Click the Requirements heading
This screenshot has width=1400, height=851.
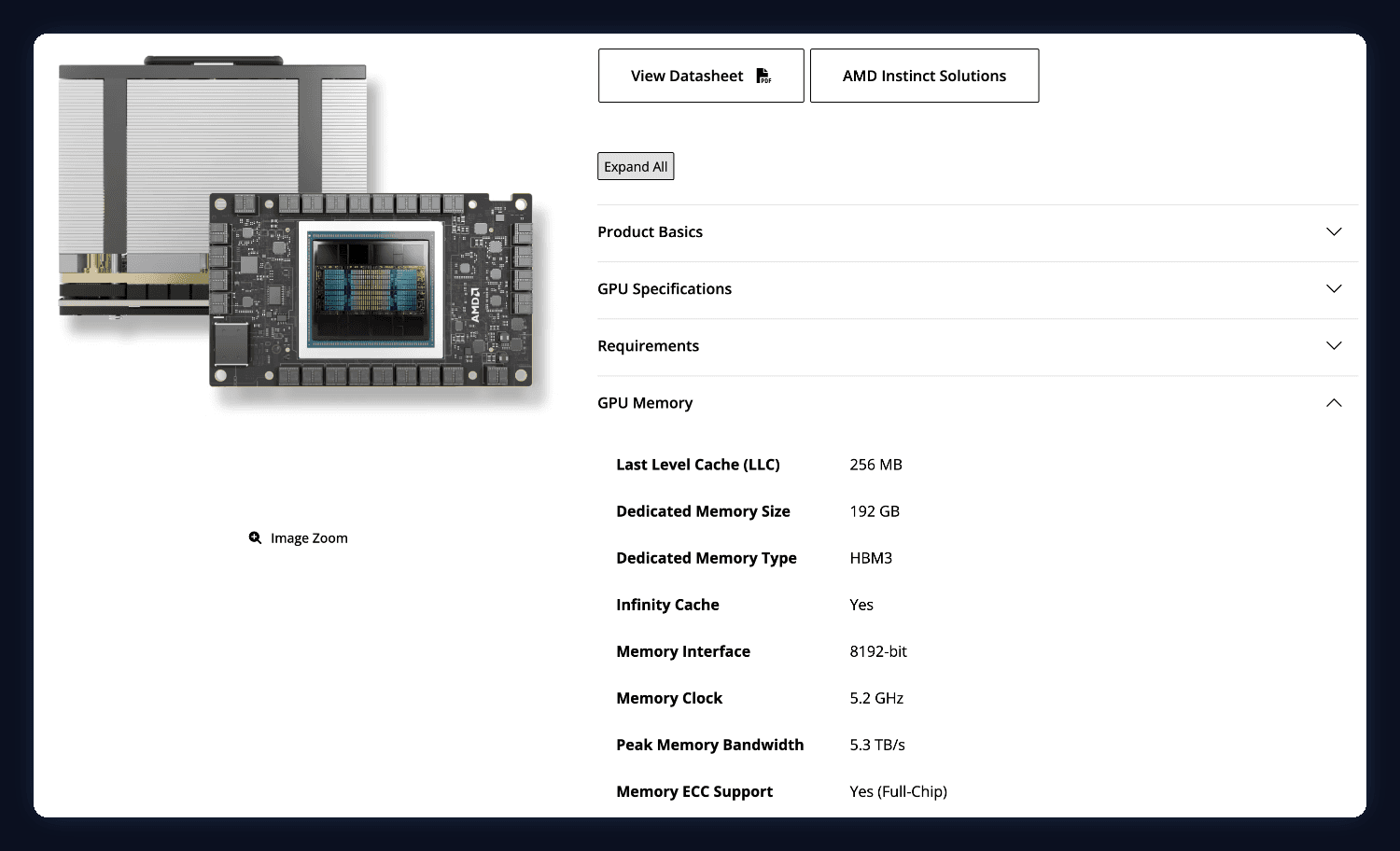click(x=648, y=345)
